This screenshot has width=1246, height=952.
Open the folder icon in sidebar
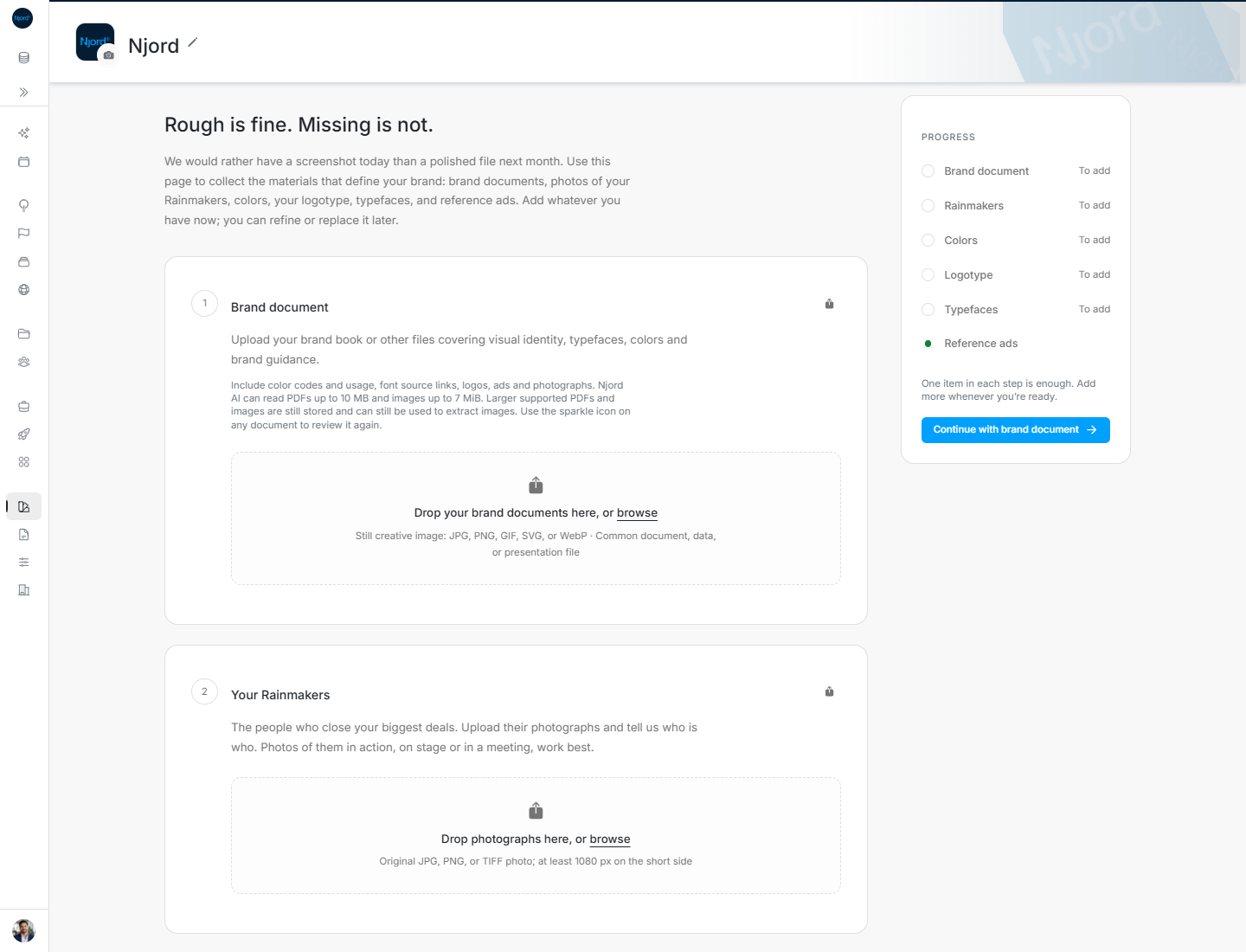[23, 333]
